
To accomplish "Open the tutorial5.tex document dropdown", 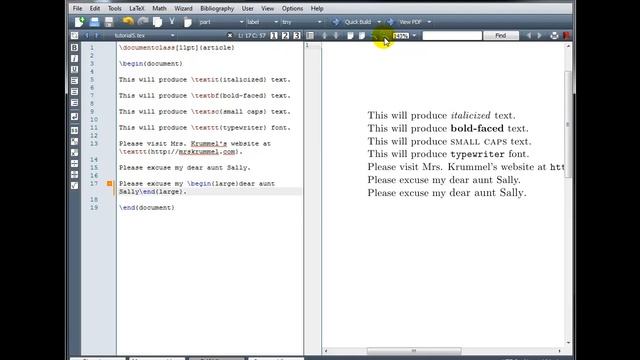I will 144,36.
